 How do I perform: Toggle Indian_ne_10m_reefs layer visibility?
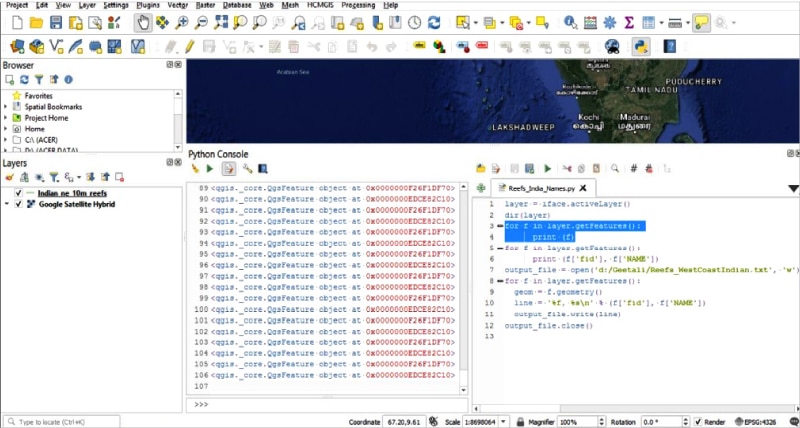click(19, 192)
